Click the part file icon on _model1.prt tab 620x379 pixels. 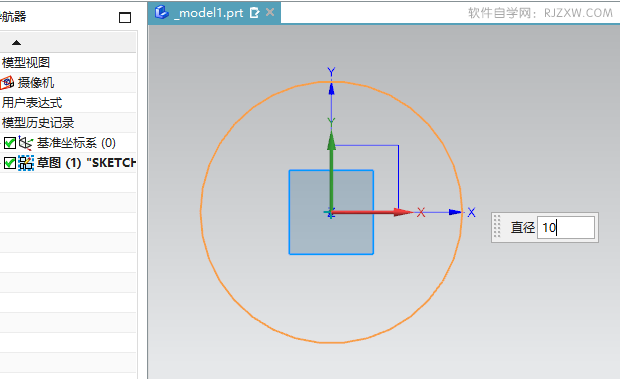click(161, 12)
